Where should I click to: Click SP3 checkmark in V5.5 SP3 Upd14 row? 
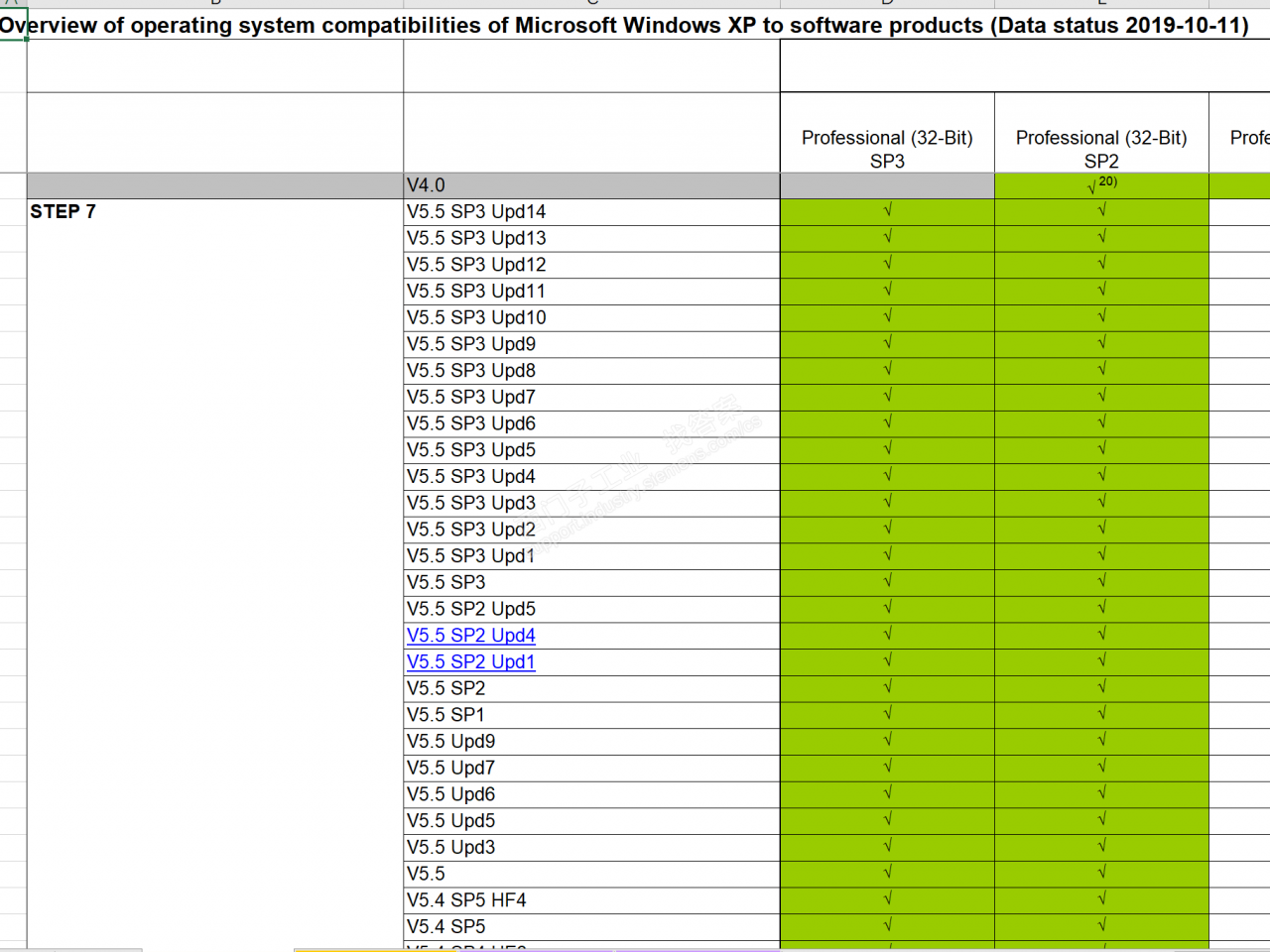(888, 210)
